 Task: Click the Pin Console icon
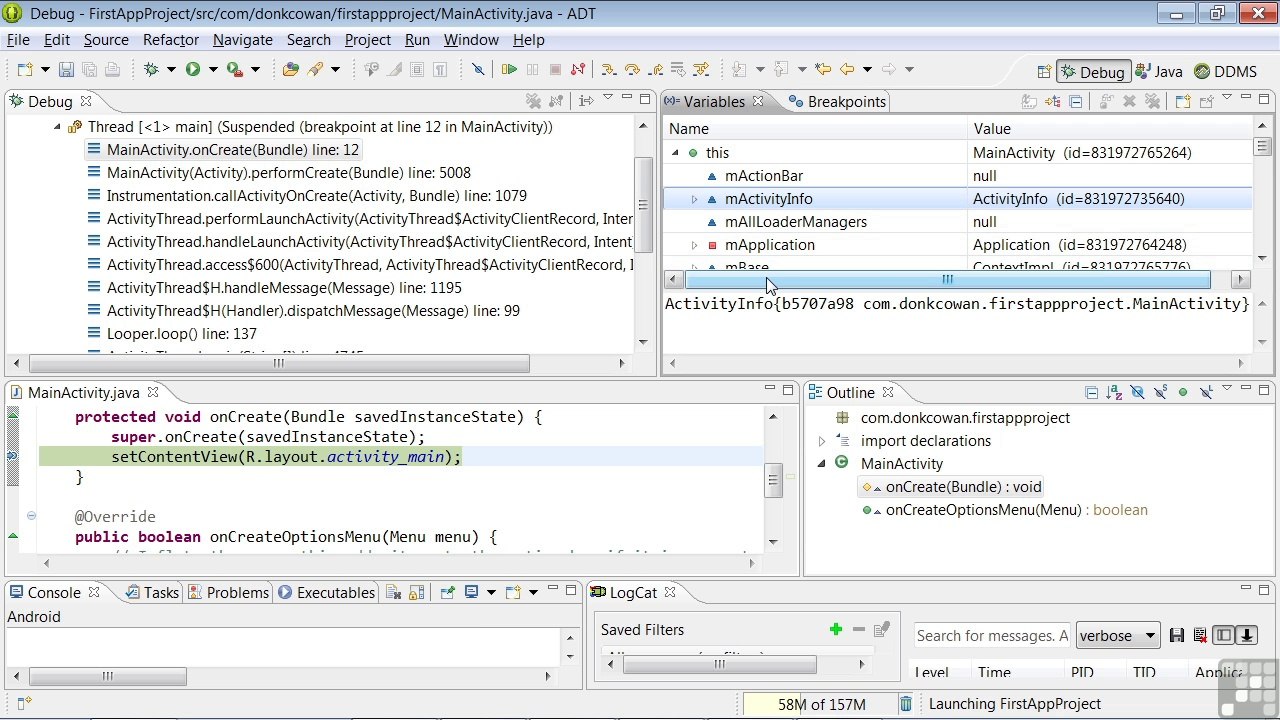coord(447,592)
